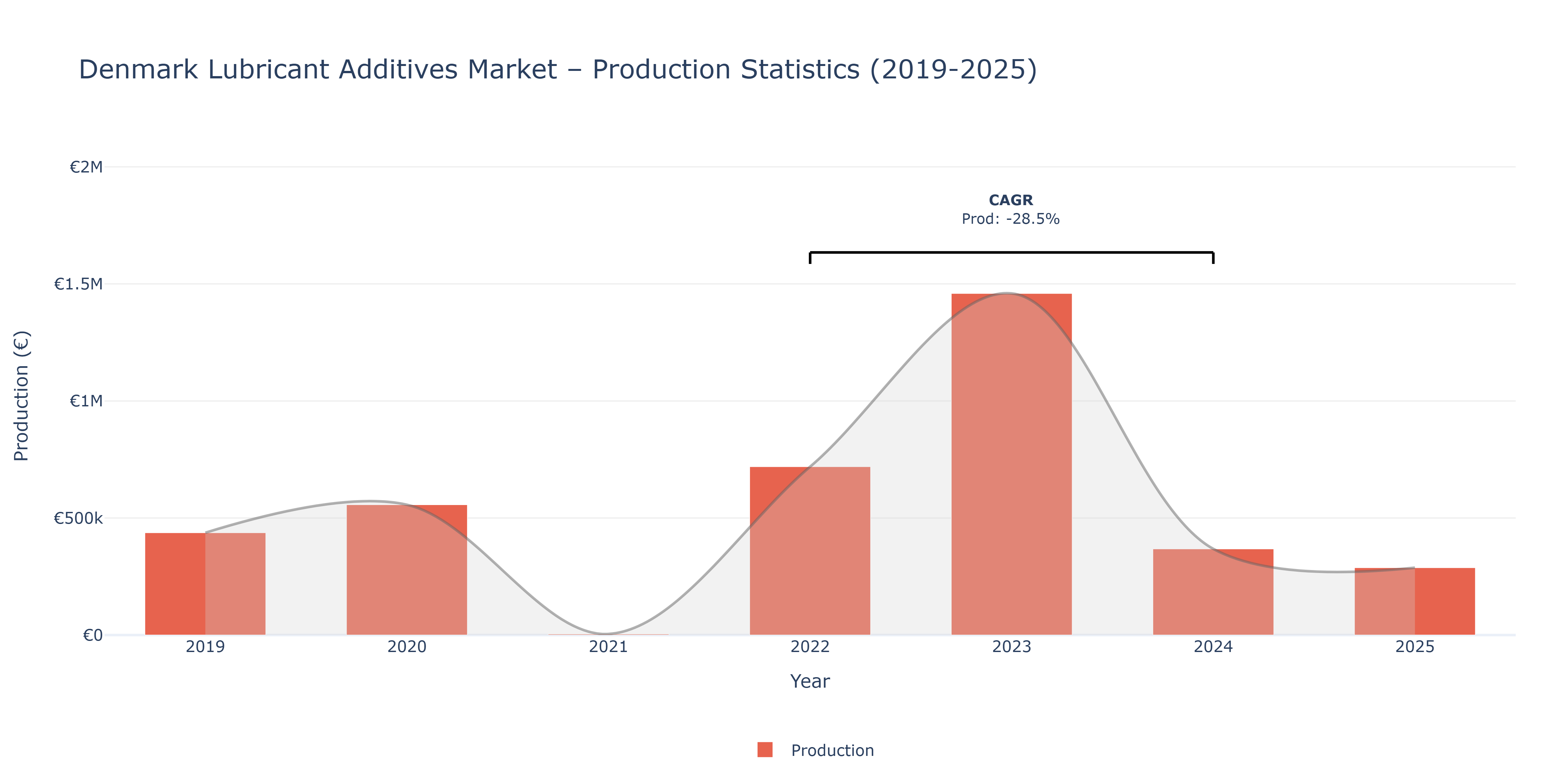Image resolution: width=1568 pixels, height=784 pixels.
Task: Click the chart title text
Action: 558,69
